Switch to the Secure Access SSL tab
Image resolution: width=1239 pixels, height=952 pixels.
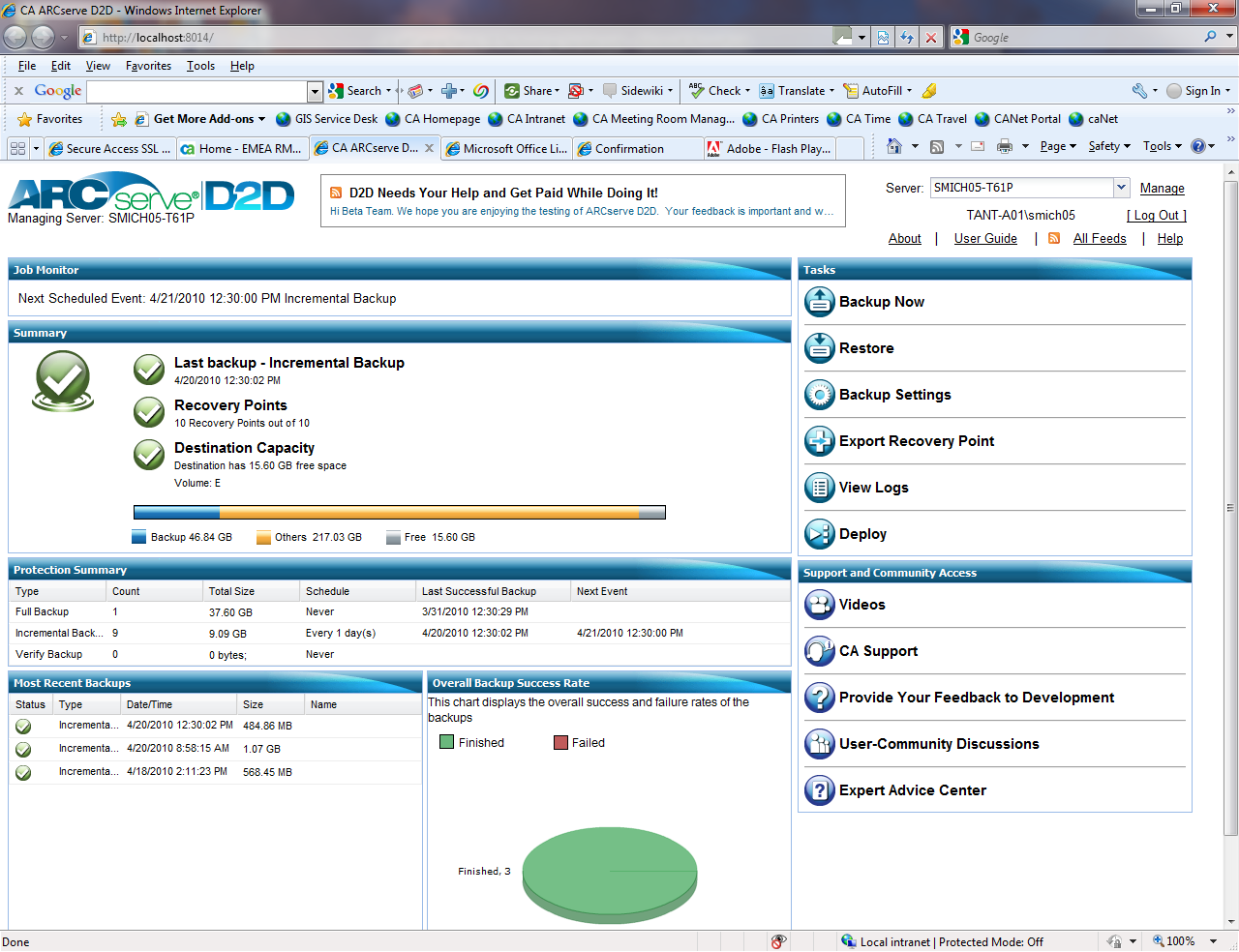pos(109,148)
